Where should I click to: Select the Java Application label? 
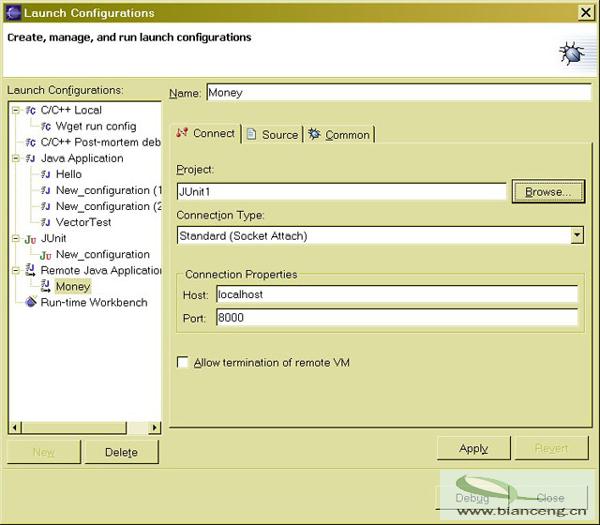coord(82,158)
